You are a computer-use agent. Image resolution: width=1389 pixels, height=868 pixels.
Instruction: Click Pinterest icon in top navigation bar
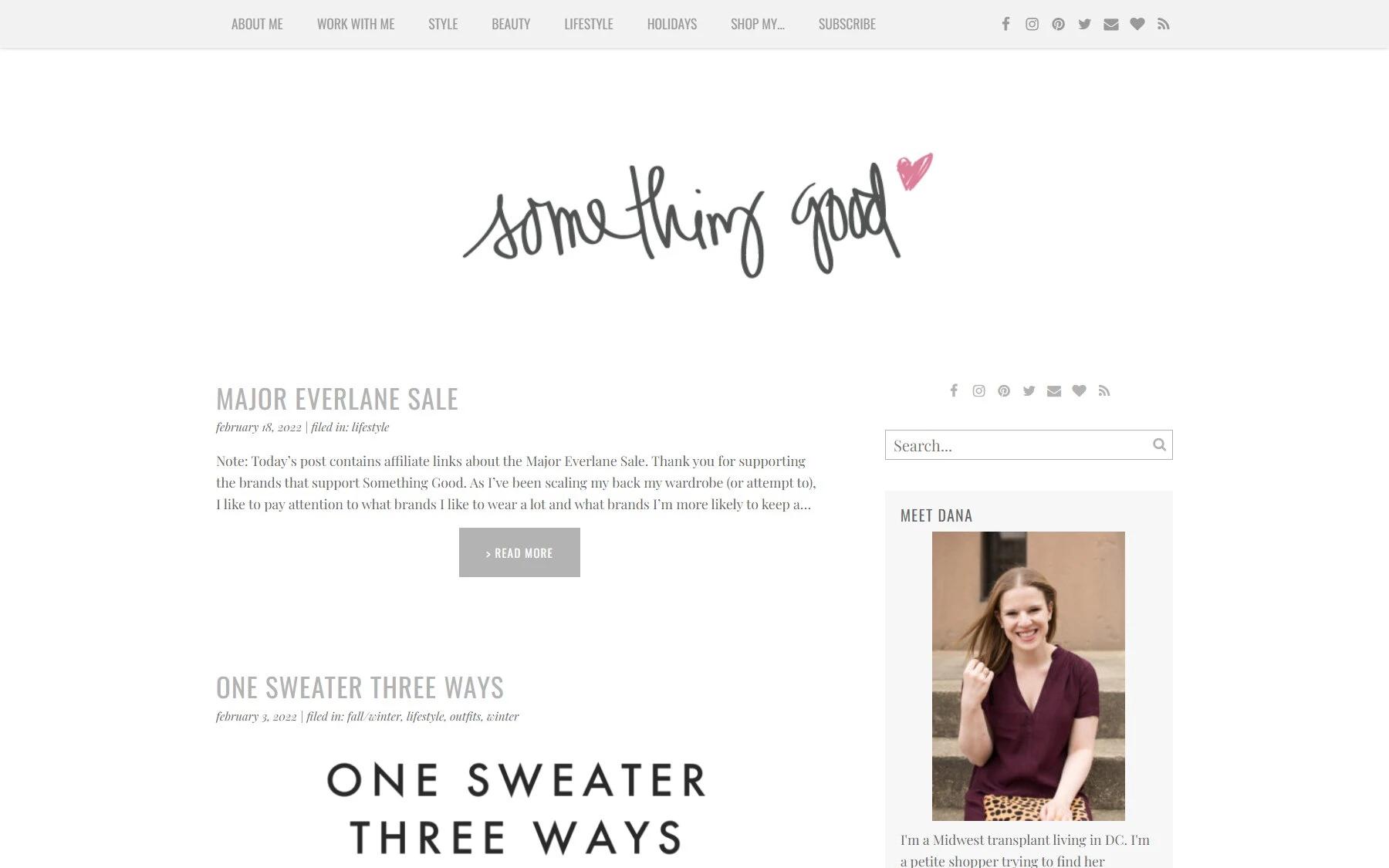[1058, 24]
